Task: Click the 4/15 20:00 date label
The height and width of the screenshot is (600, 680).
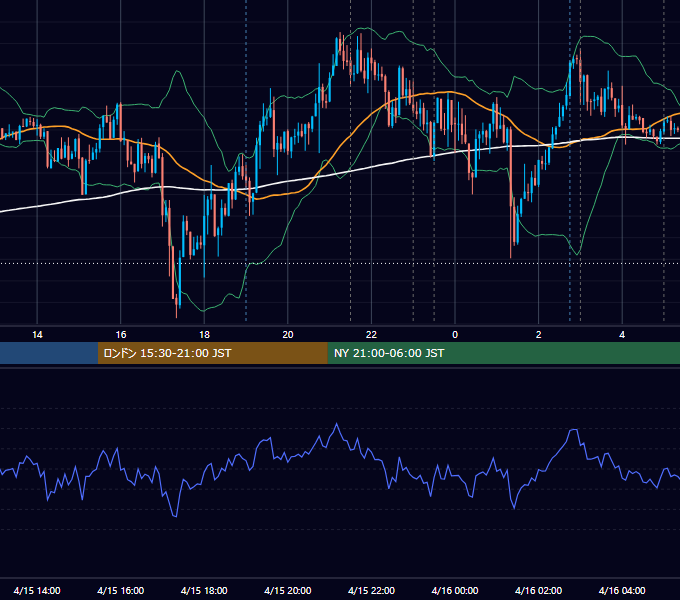Action: coord(288,590)
